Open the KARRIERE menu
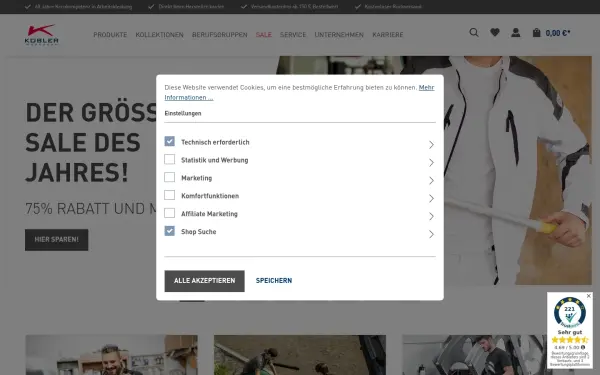Image resolution: width=600 pixels, height=375 pixels. click(x=388, y=34)
